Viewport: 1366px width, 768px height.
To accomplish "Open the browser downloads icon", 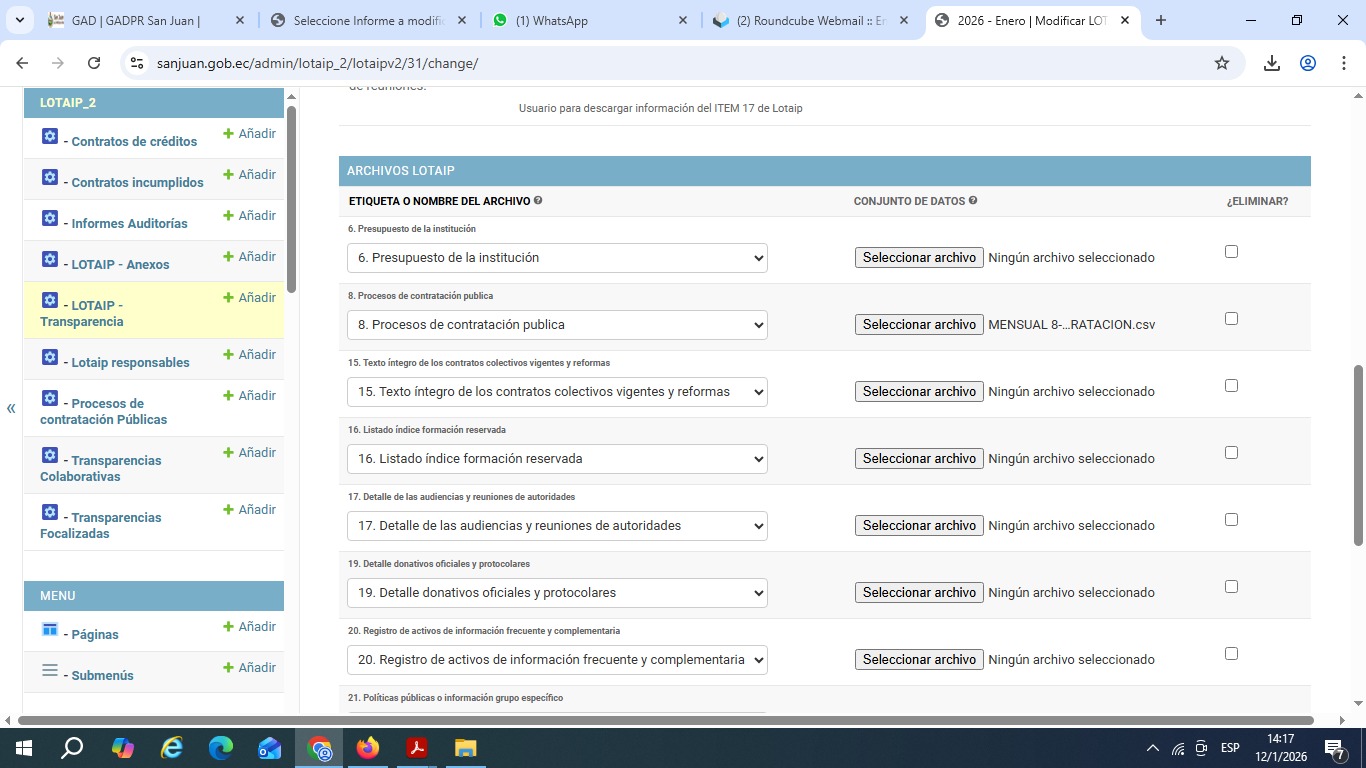I will click(1271, 63).
